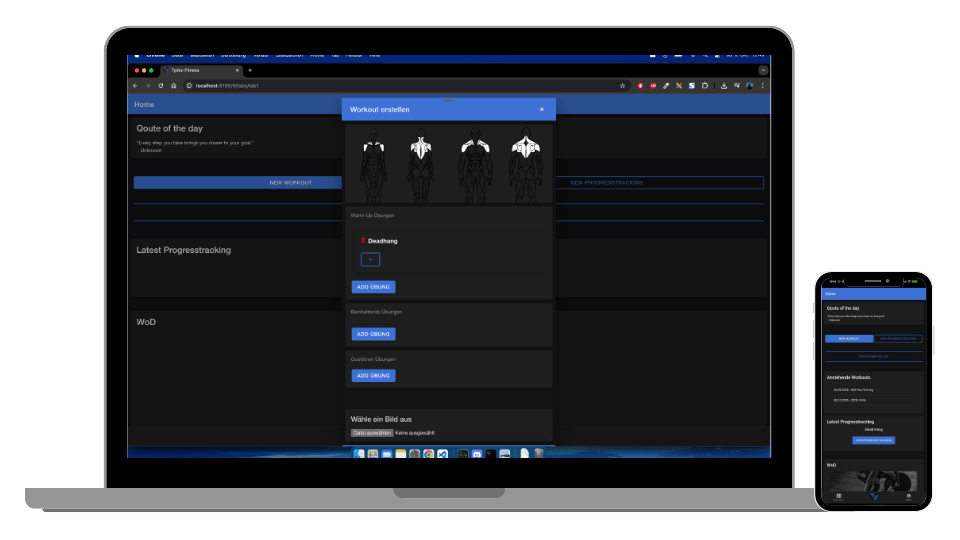
Task: Open Finder from the dock
Action: point(359,454)
